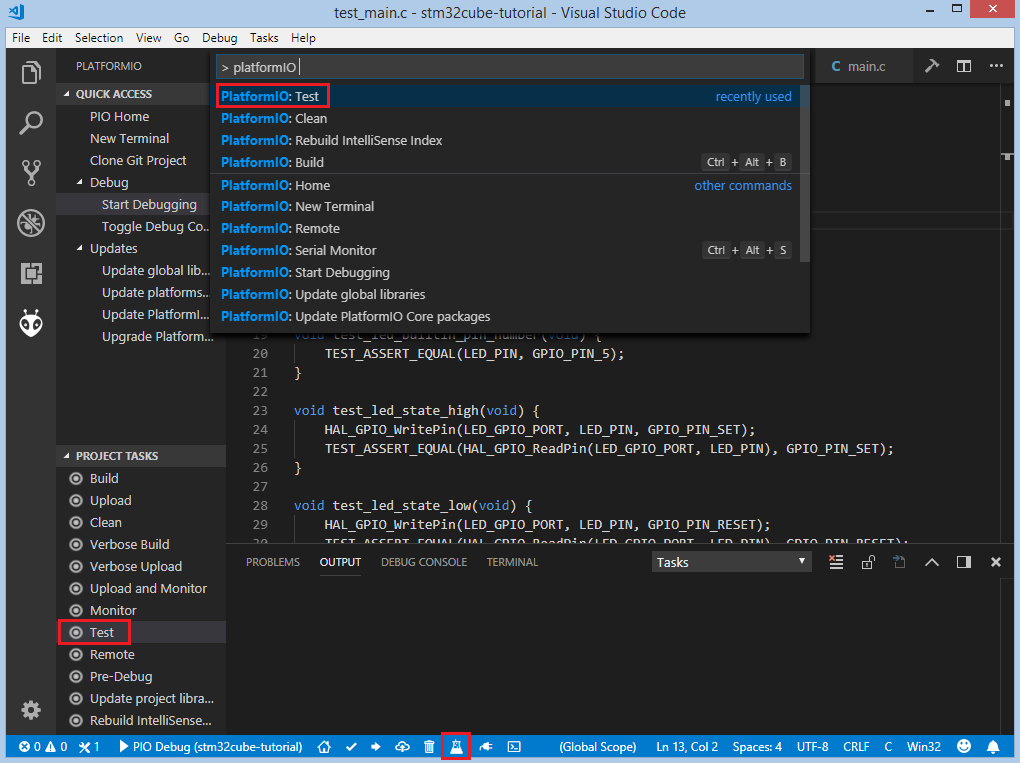Clear the output panel
This screenshot has width=1020, height=763.
(x=837, y=562)
